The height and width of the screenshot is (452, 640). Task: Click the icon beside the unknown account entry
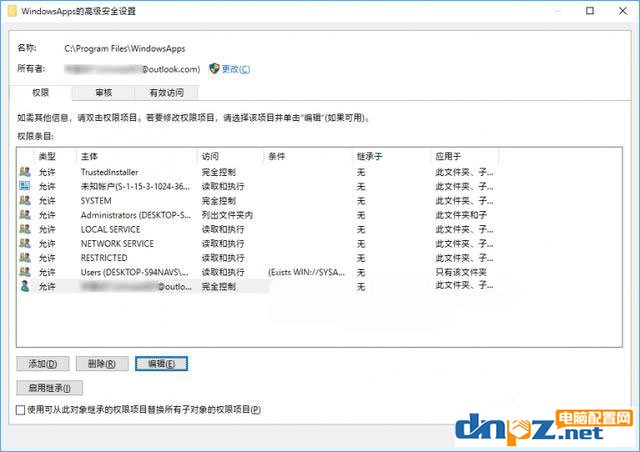coord(25,186)
